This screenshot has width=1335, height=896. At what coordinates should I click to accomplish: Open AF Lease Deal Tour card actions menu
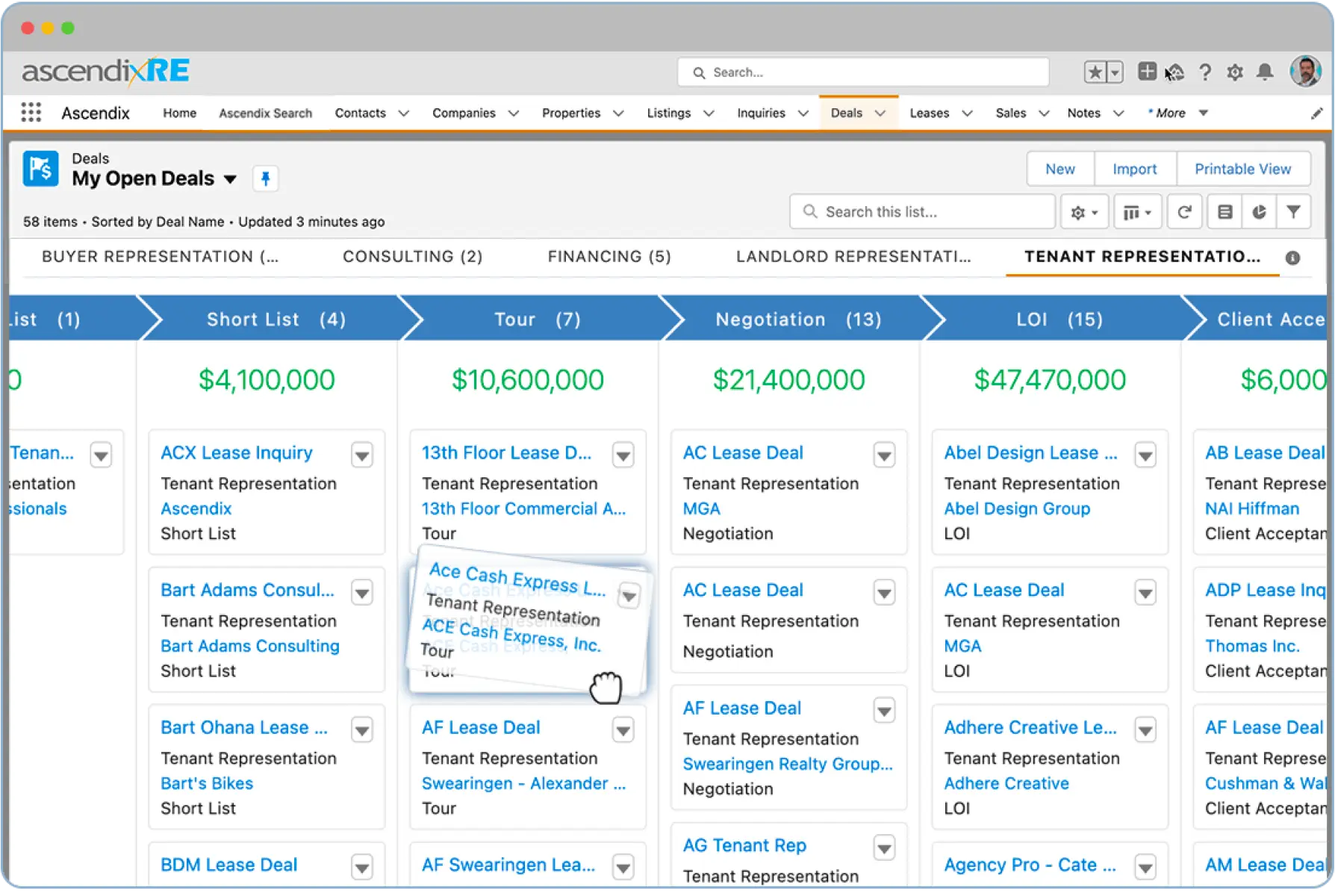[623, 730]
